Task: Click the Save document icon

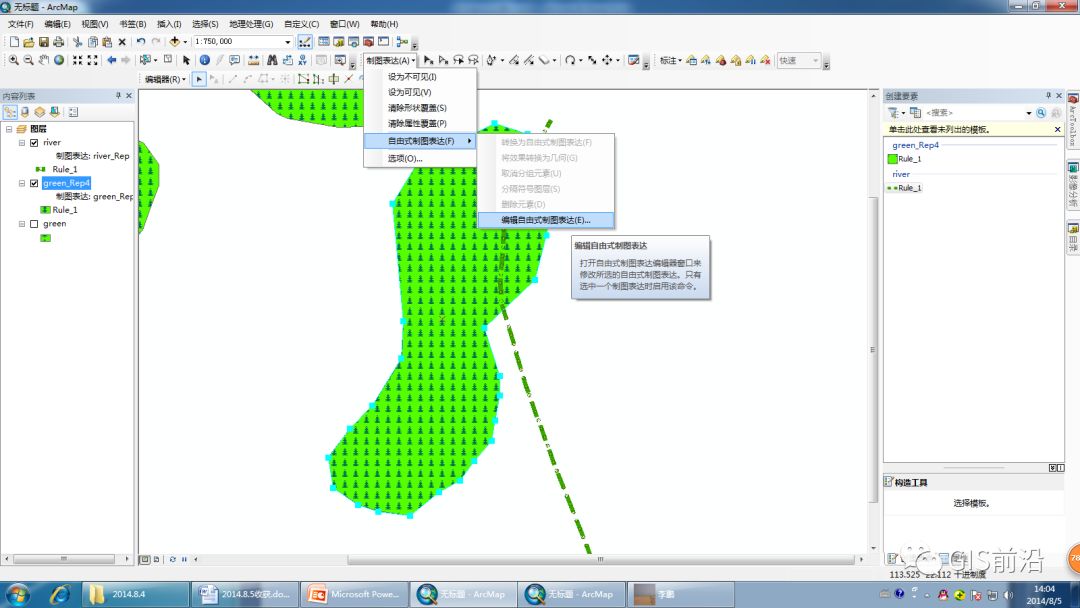Action: tap(43, 42)
